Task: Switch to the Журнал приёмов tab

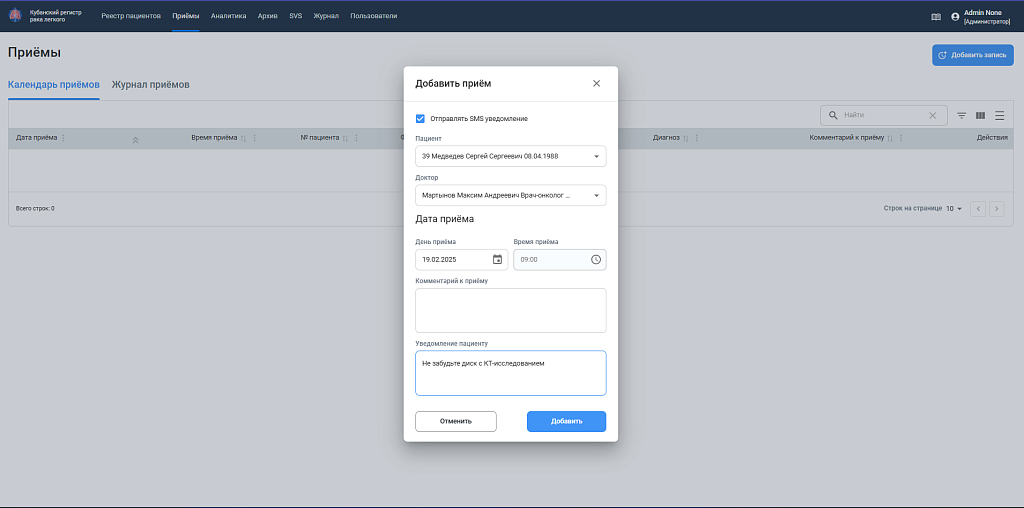Action: pos(150,84)
